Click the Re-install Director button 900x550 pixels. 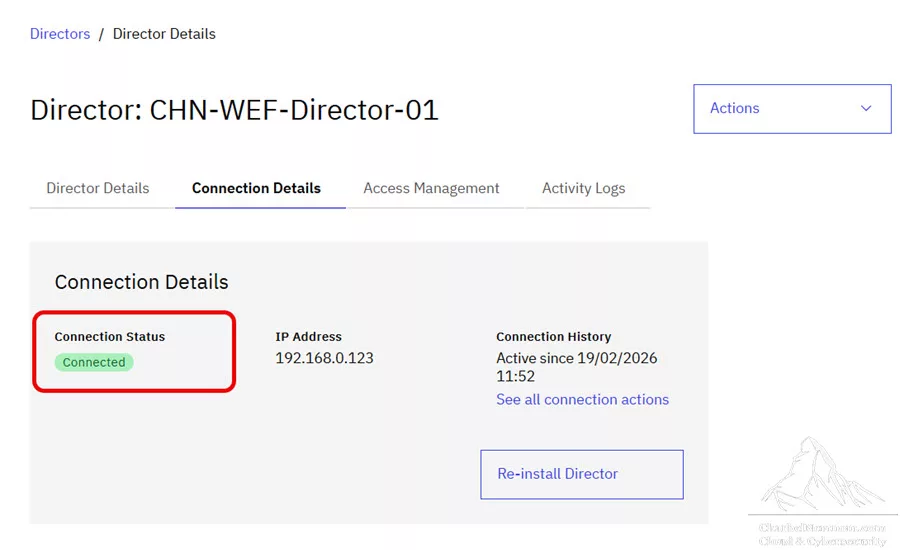click(582, 474)
